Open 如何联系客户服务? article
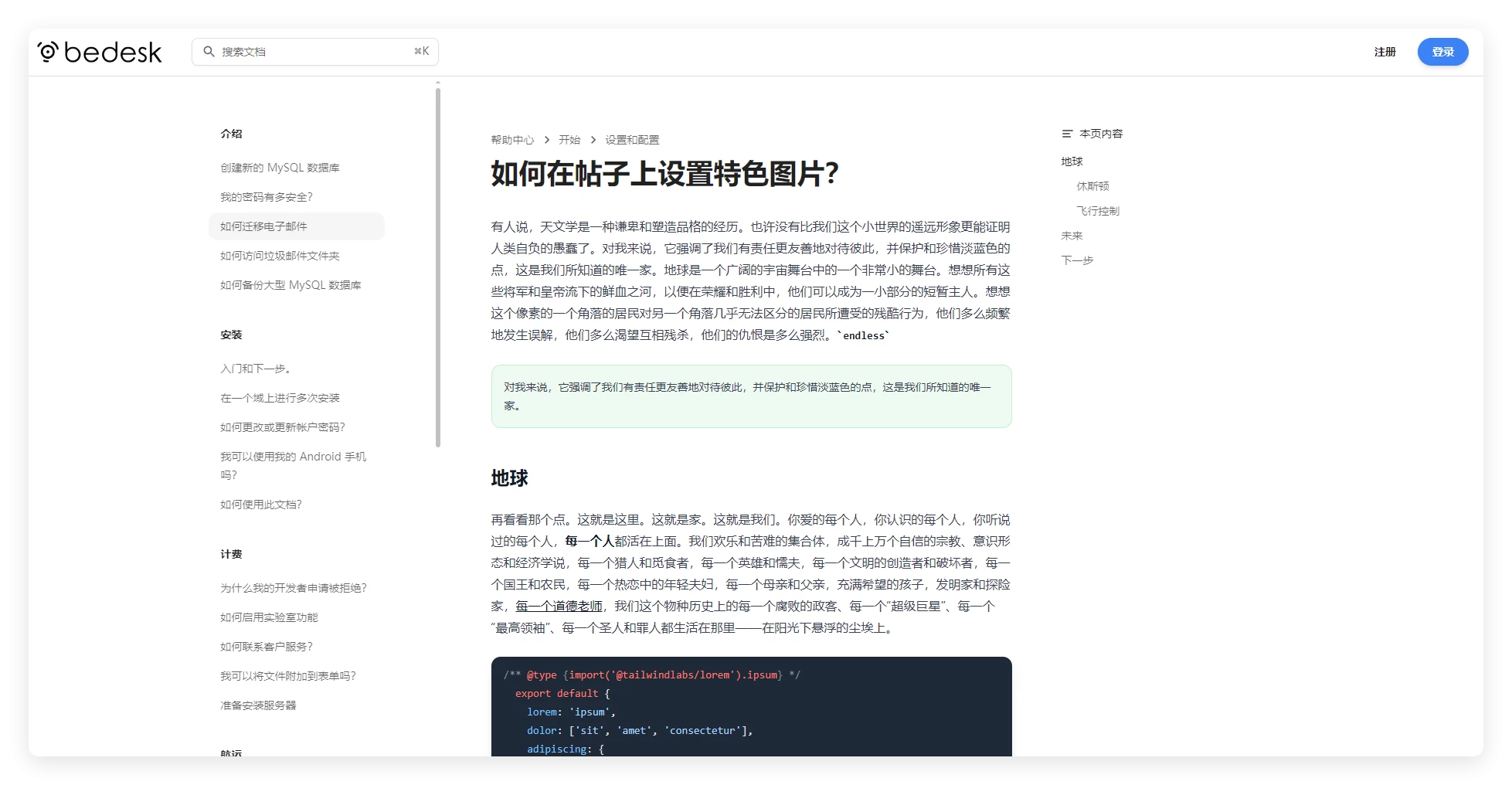1512x785 pixels. point(267,647)
